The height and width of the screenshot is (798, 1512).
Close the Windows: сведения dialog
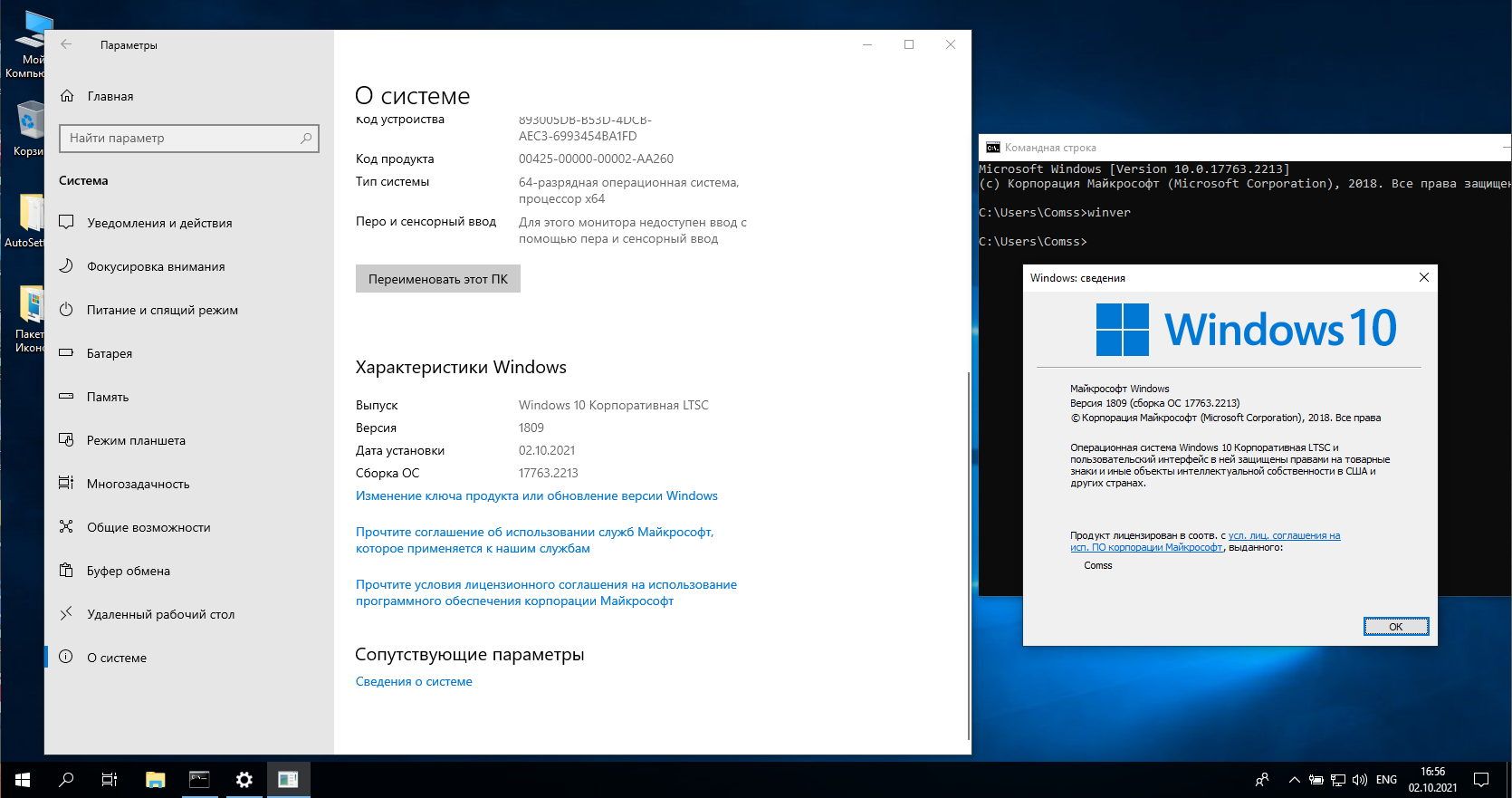tap(1424, 277)
